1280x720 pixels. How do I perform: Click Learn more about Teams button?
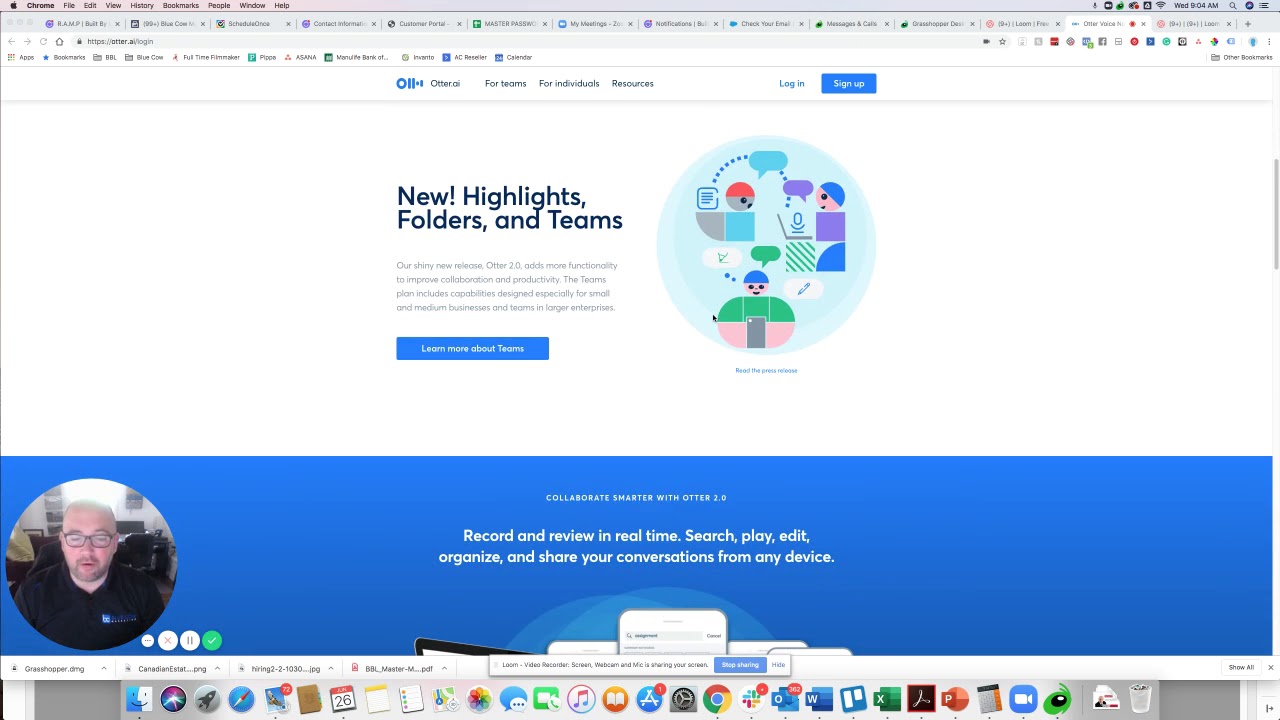point(472,348)
